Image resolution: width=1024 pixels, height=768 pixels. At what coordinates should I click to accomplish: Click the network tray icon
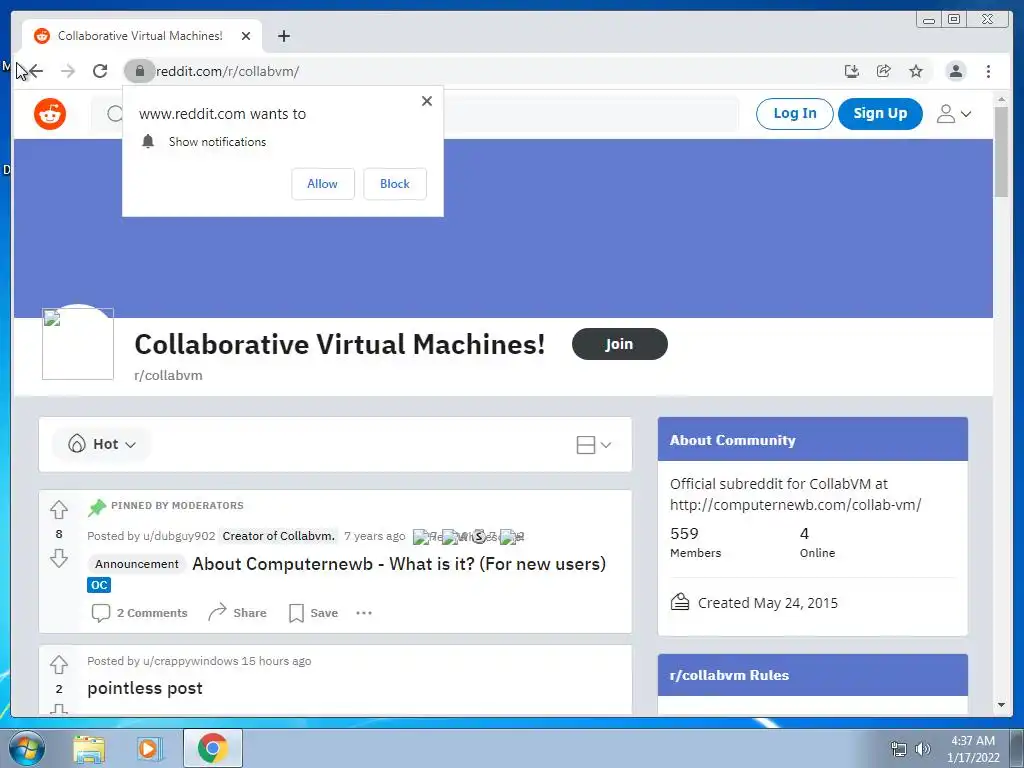pos(899,749)
